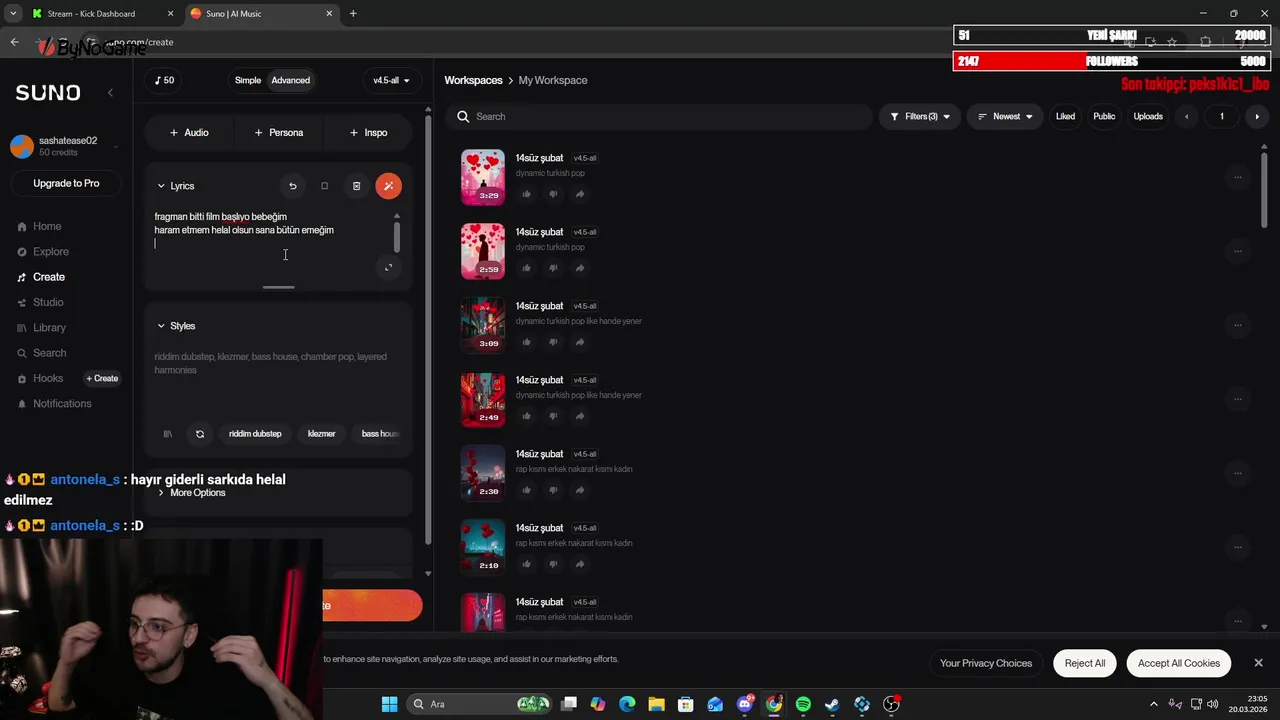Switch to Advanced creation mode
The width and height of the screenshot is (1280, 720).
[x=291, y=80]
